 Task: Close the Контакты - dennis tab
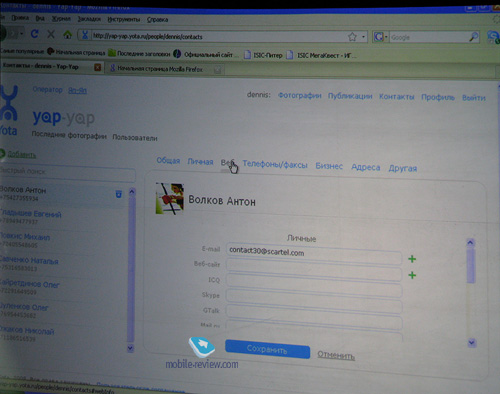(97, 67)
